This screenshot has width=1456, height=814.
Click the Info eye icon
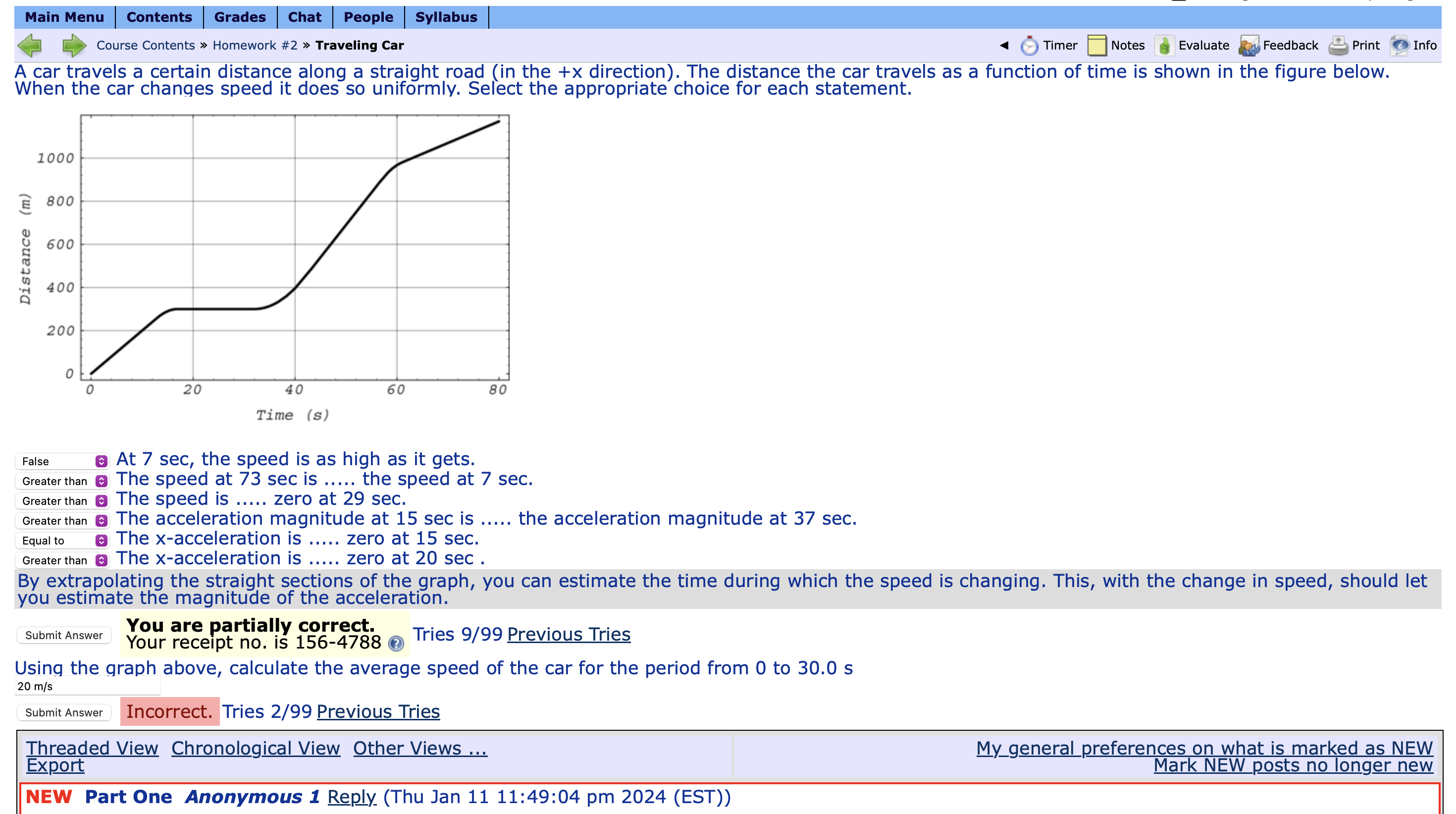point(1400,45)
